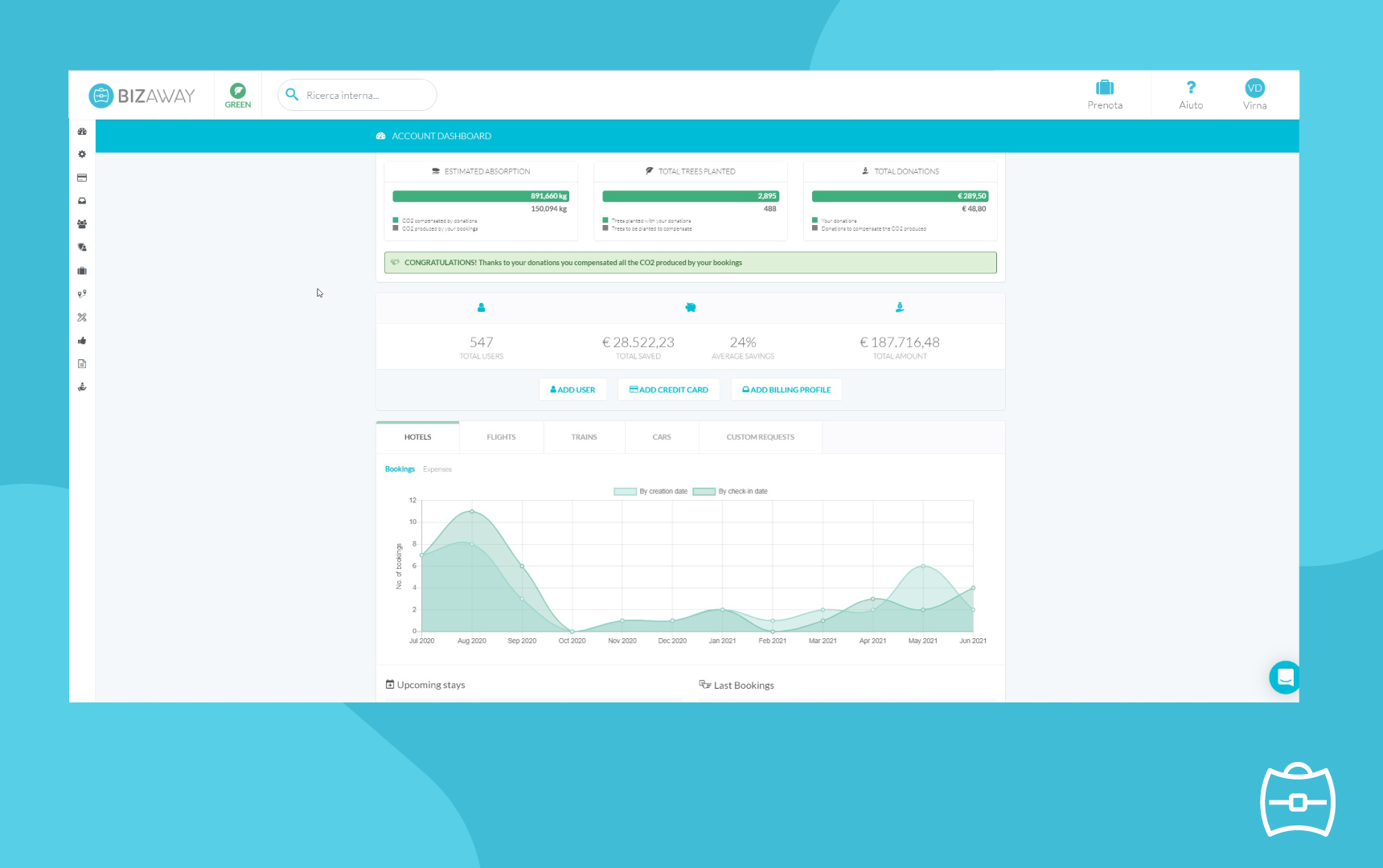
Task: Switch to the Trains tab
Action: point(585,437)
